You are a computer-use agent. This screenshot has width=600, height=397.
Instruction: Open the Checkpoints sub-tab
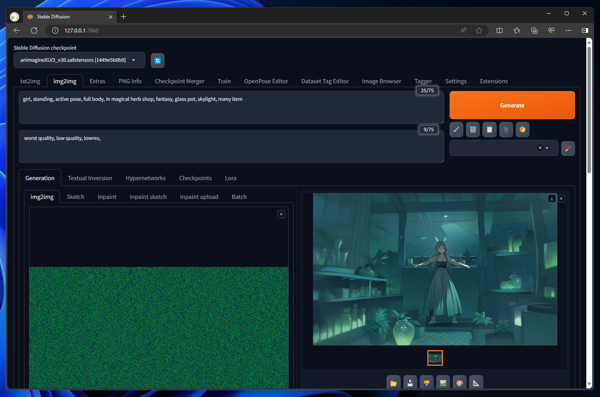tap(195, 178)
